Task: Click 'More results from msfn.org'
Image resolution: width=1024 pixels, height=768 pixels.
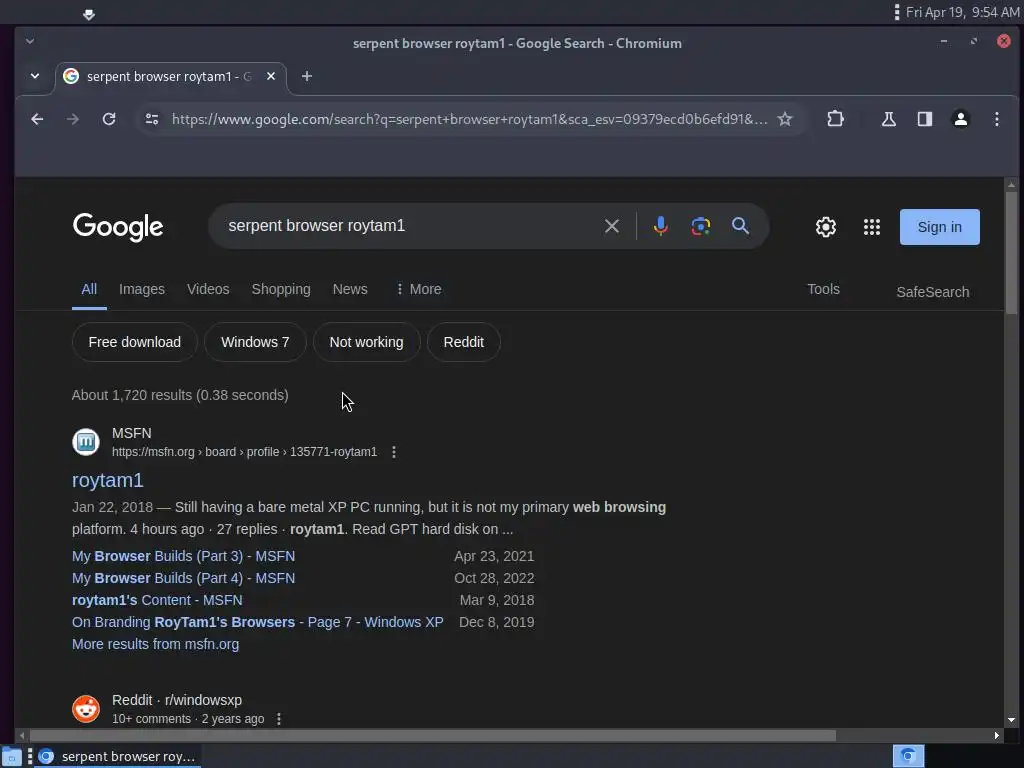Action: [x=155, y=644]
